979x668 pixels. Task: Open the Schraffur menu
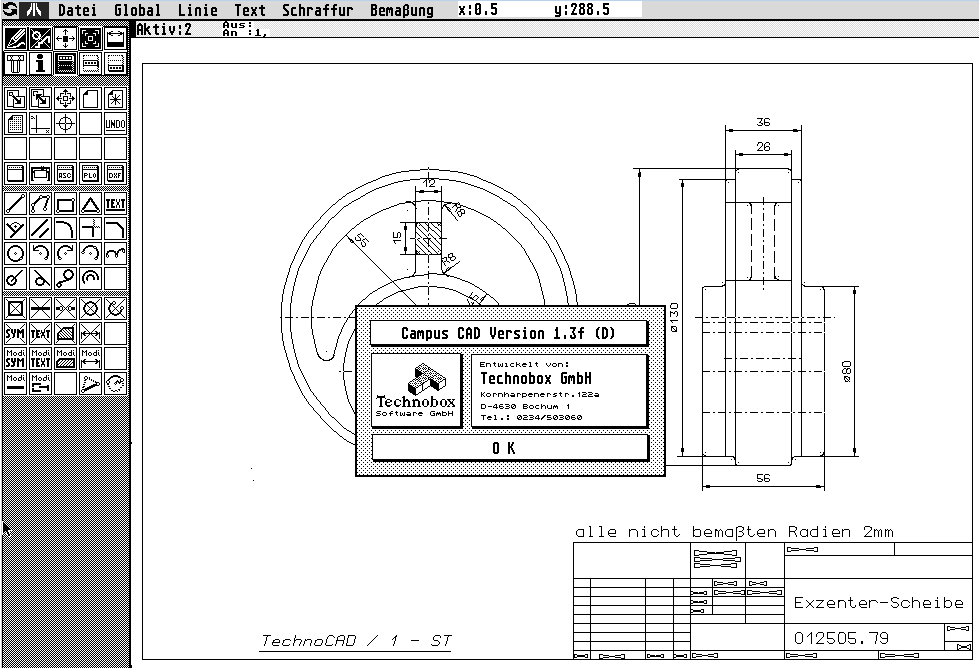[317, 10]
